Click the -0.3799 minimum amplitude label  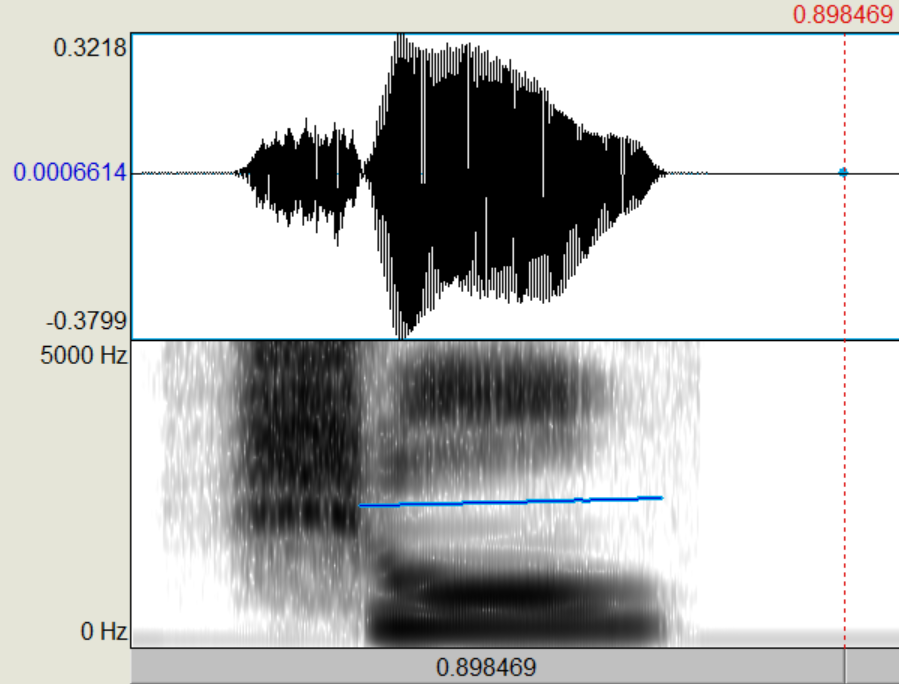(86, 321)
